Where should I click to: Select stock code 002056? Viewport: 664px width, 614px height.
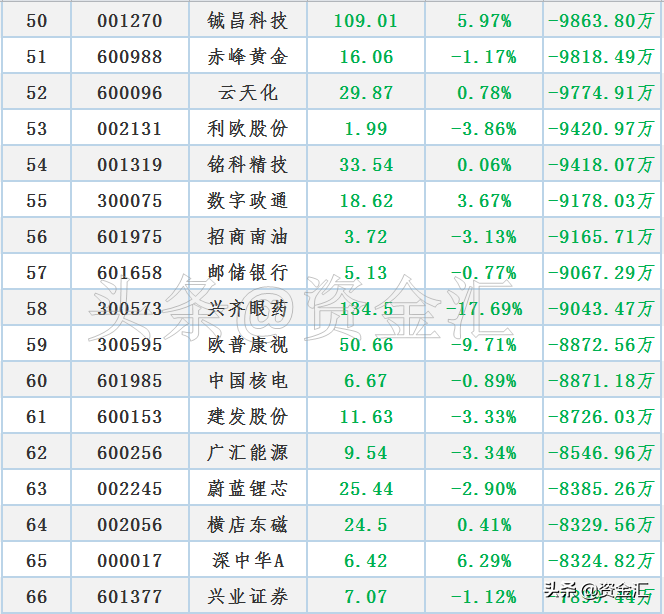pos(130,525)
